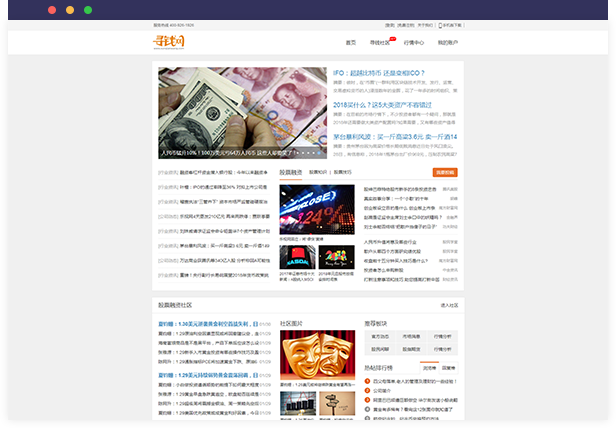Open the 茅台暴利风波 headline
This screenshot has height=428, width=616.
click(395, 137)
